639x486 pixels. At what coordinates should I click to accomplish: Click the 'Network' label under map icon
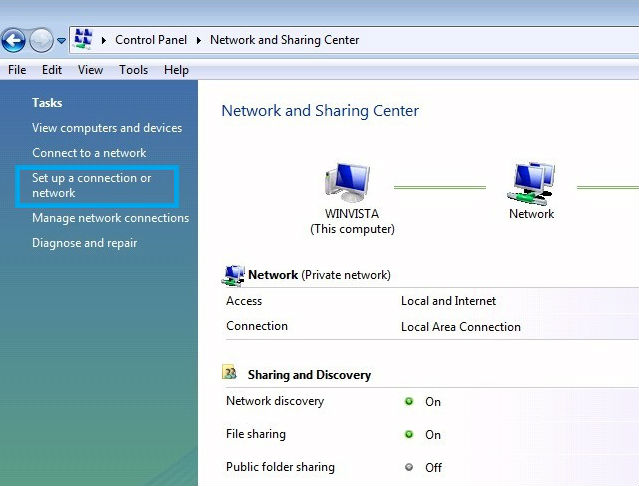[x=531, y=214]
